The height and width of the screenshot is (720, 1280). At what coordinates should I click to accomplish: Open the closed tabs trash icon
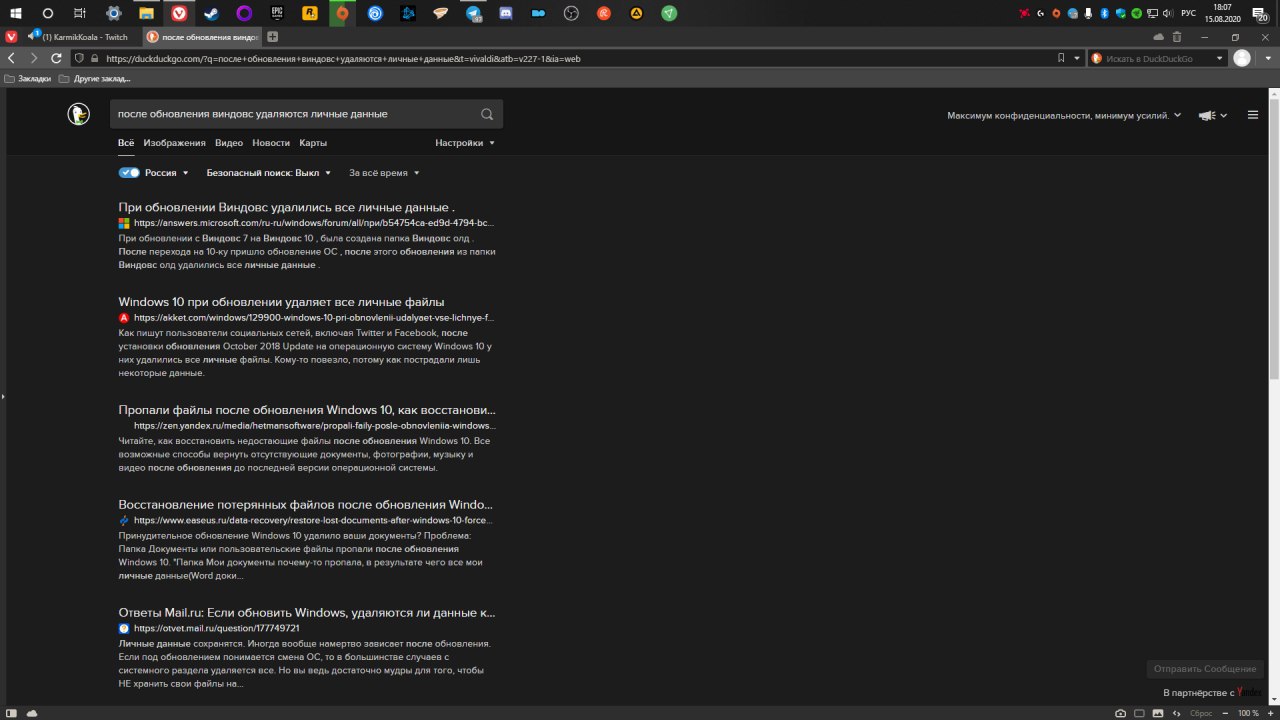pos(1177,37)
